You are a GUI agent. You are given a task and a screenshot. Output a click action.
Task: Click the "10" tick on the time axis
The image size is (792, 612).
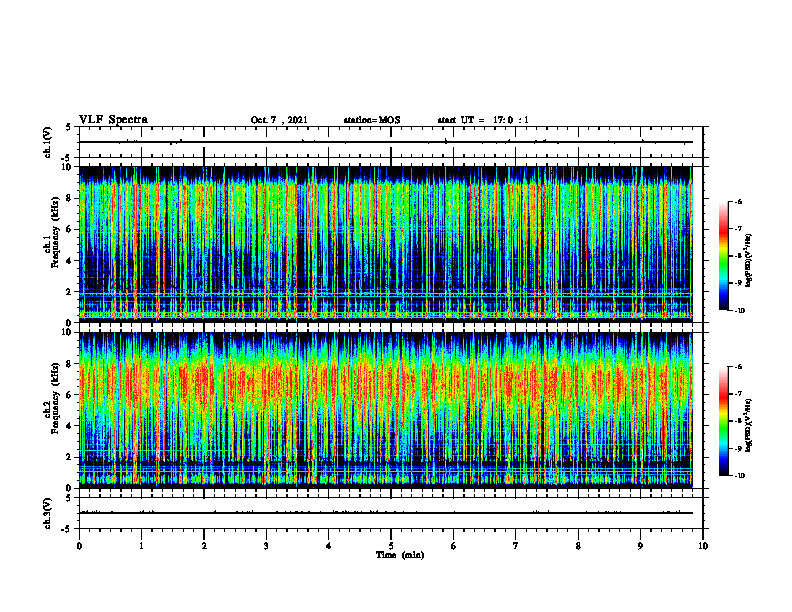tap(703, 546)
